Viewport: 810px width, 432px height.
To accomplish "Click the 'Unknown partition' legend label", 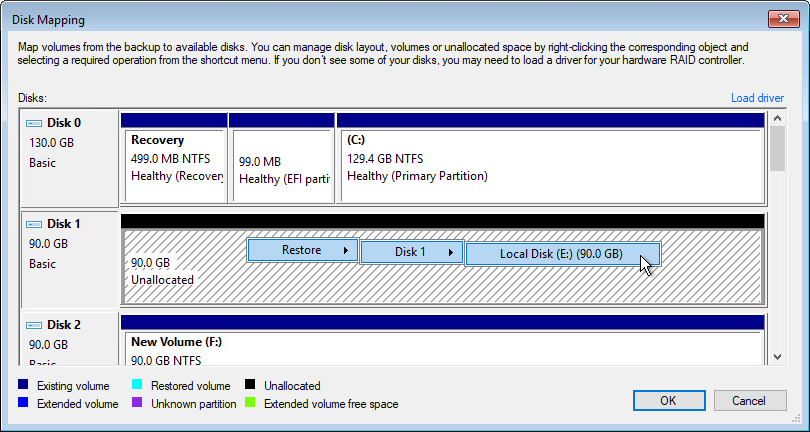I will point(194,404).
